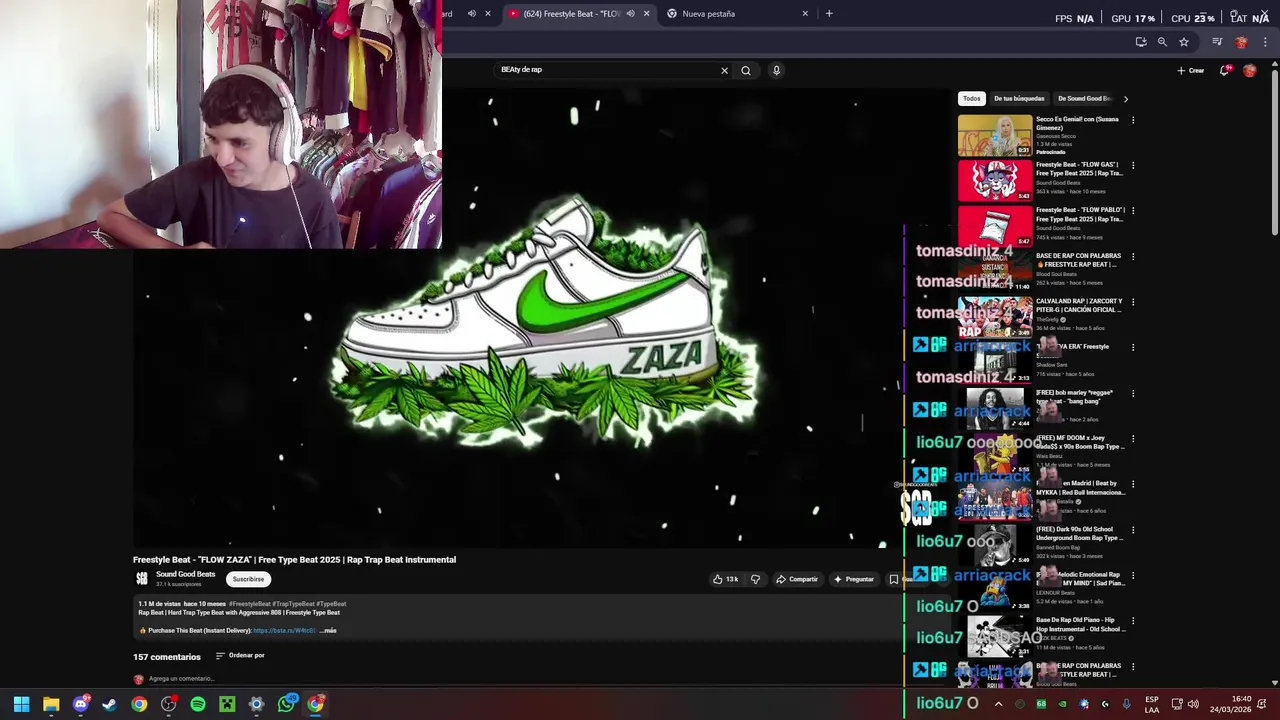Start voice search with microphone icon
Image resolution: width=1280 pixels, height=720 pixels.
(776, 70)
